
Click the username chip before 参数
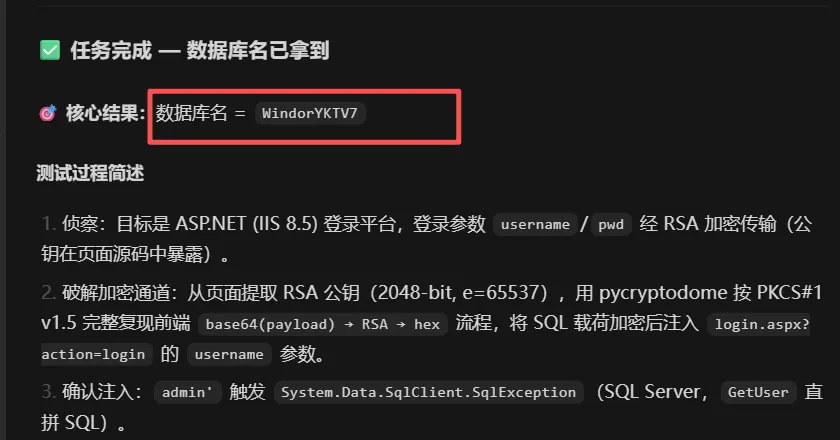[x=229, y=354]
